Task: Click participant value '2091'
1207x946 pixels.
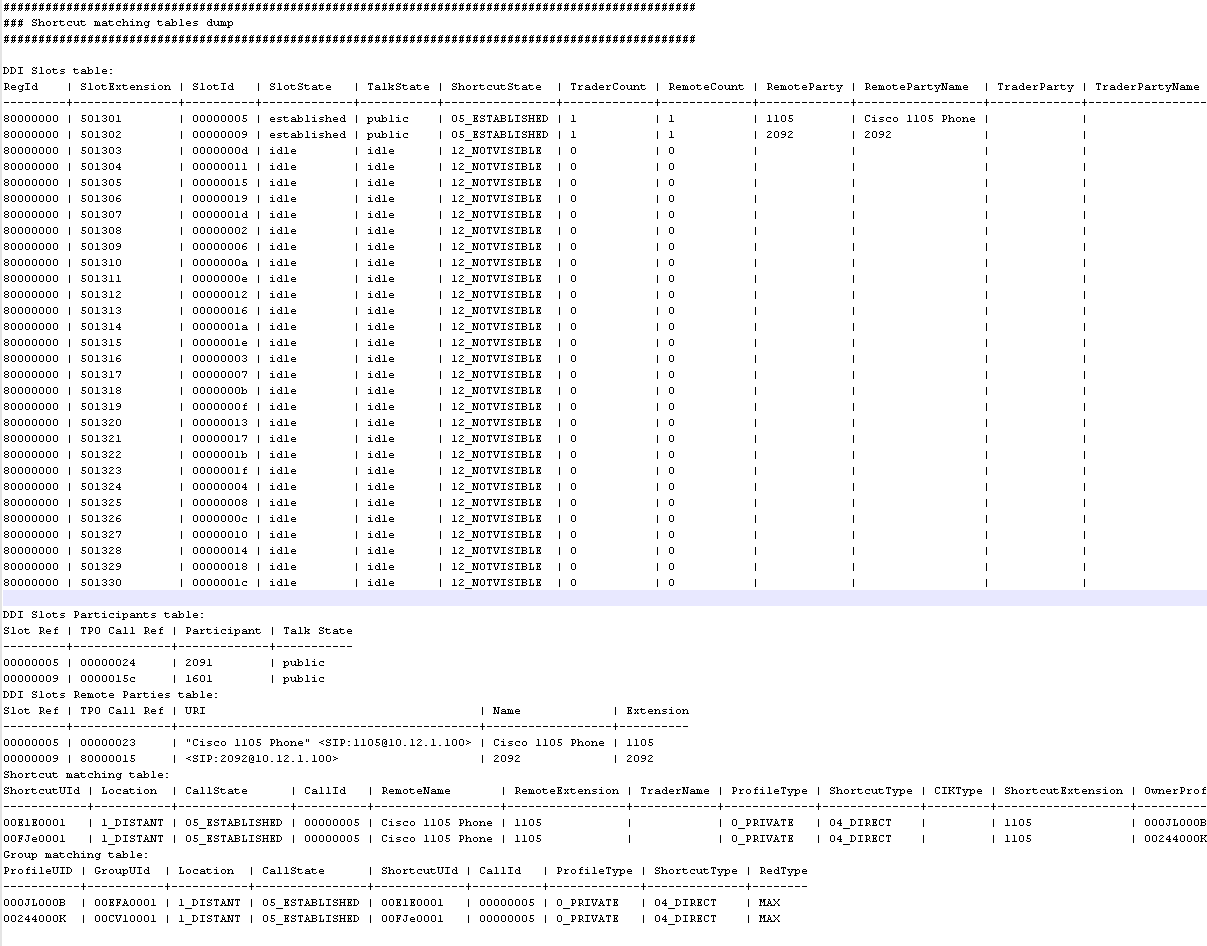Action: point(199,663)
